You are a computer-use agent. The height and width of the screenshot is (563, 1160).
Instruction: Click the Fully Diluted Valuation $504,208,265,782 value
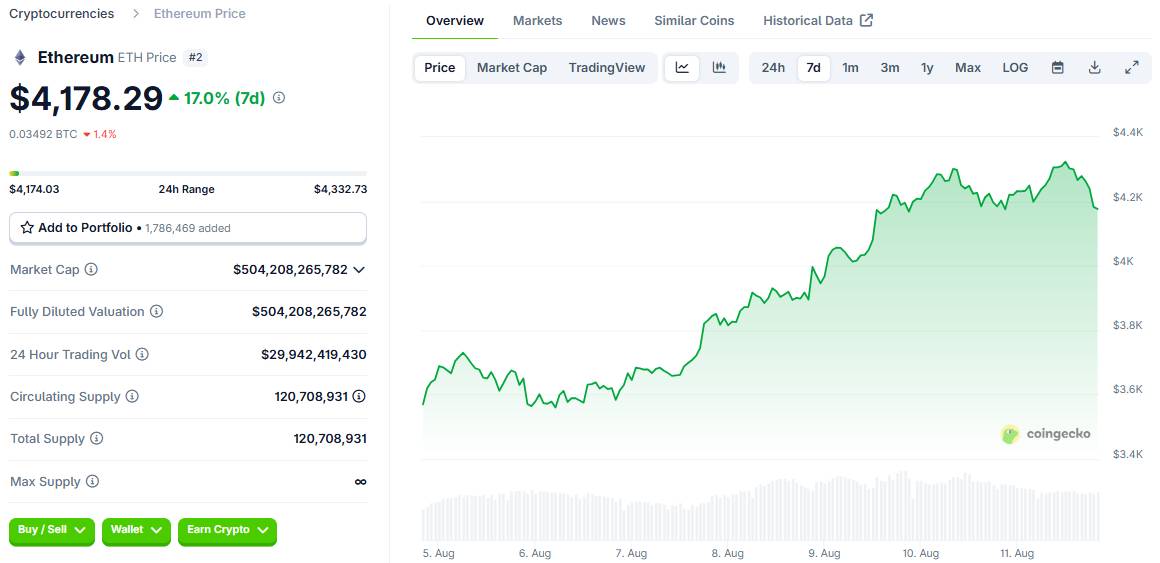[x=309, y=311]
